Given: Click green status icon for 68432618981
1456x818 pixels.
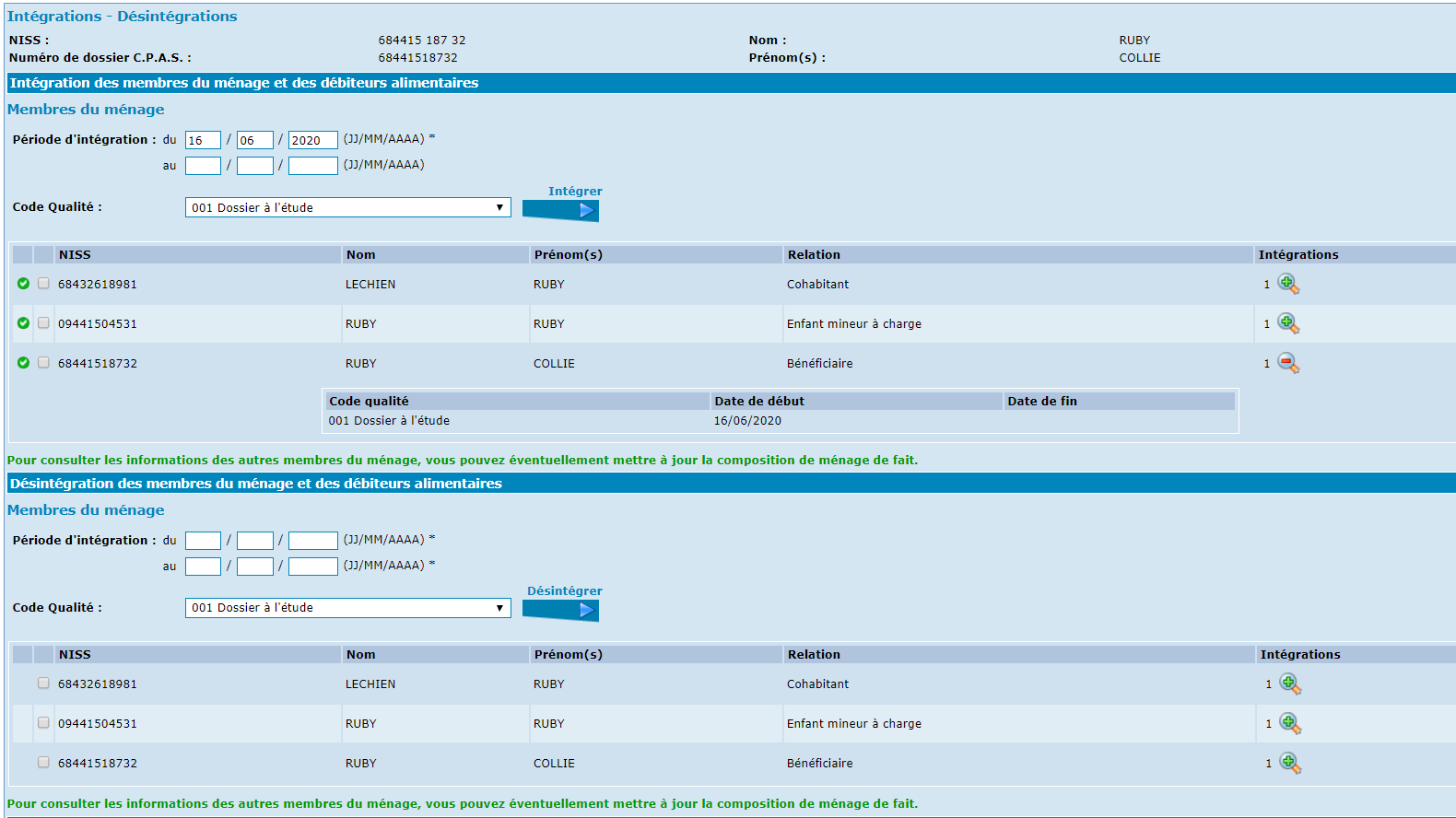Looking at the screenshot, I should [23, 284].
